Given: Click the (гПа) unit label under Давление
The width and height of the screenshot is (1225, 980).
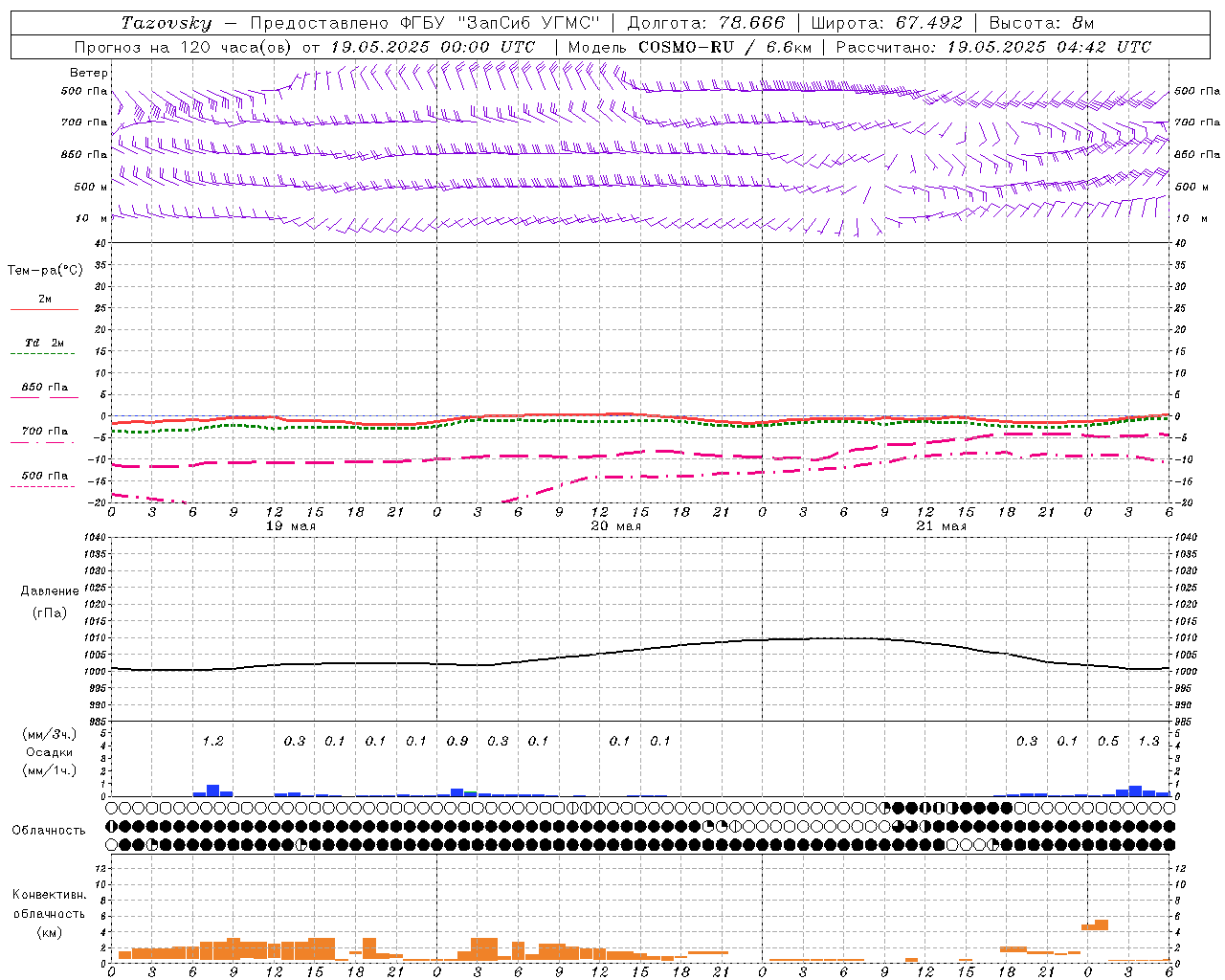Looking at the screenshot, I should click(x=50, y=612).
